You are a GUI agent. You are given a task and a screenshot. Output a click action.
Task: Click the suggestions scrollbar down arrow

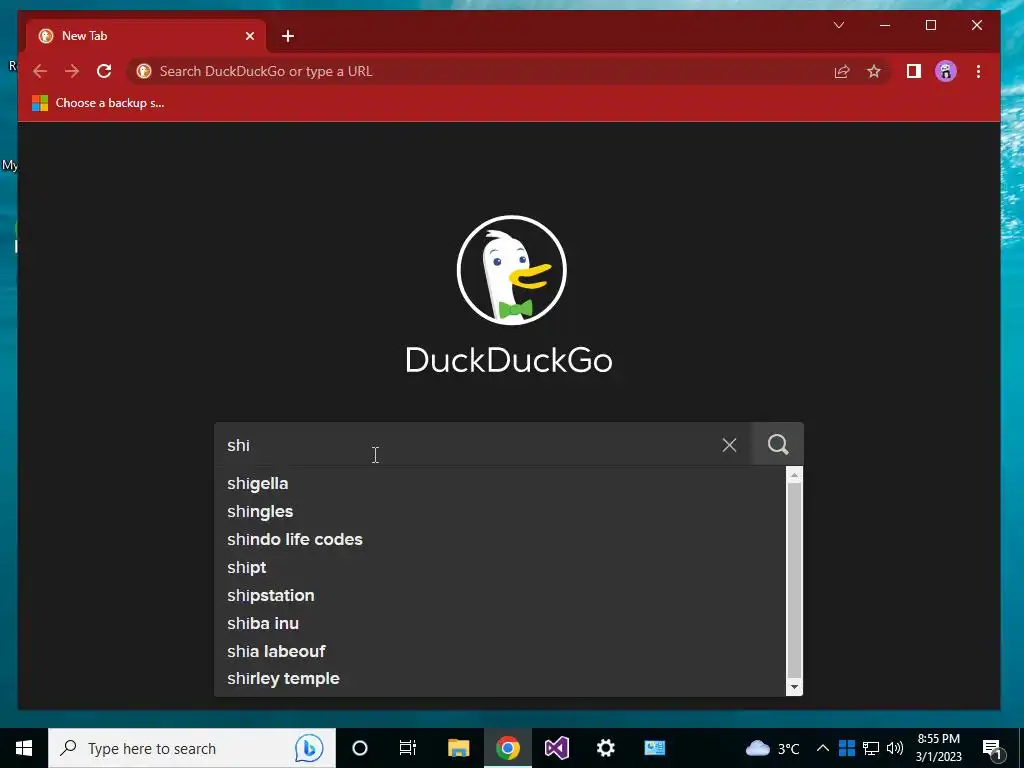coord(794,686)
